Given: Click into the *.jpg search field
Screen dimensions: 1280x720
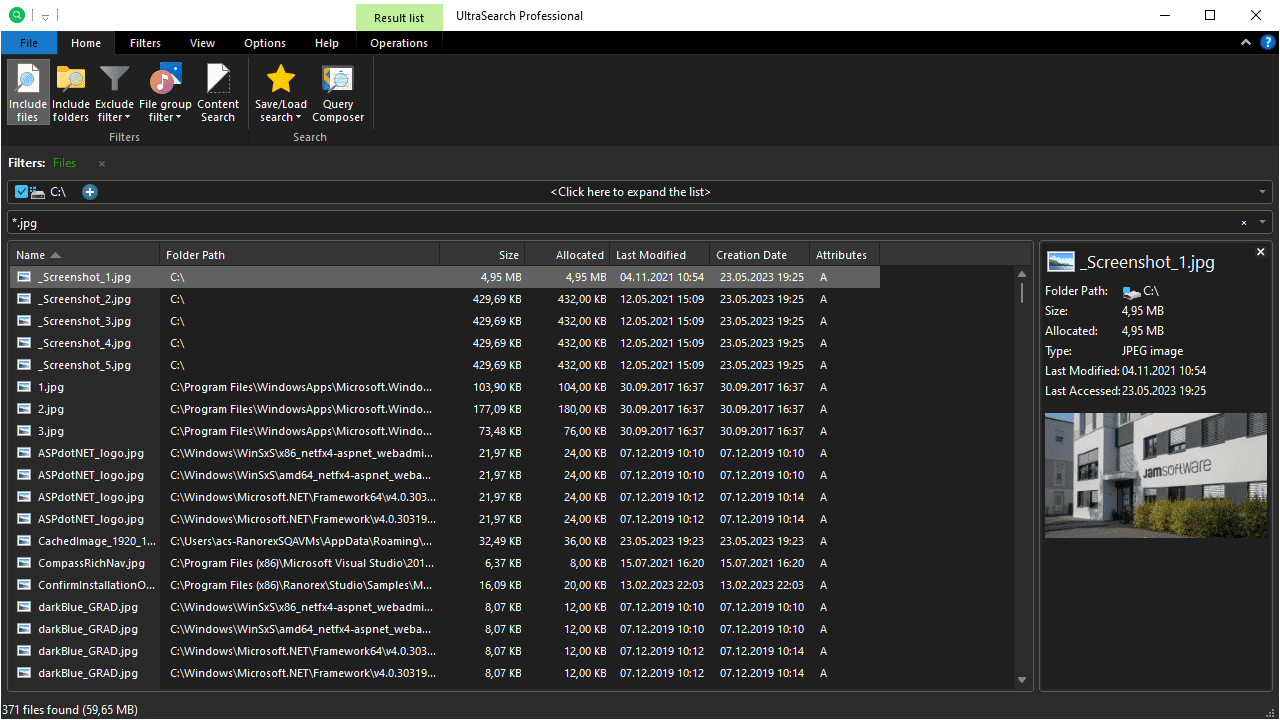Looking at the screenshot, I should (x=620, y=223).
